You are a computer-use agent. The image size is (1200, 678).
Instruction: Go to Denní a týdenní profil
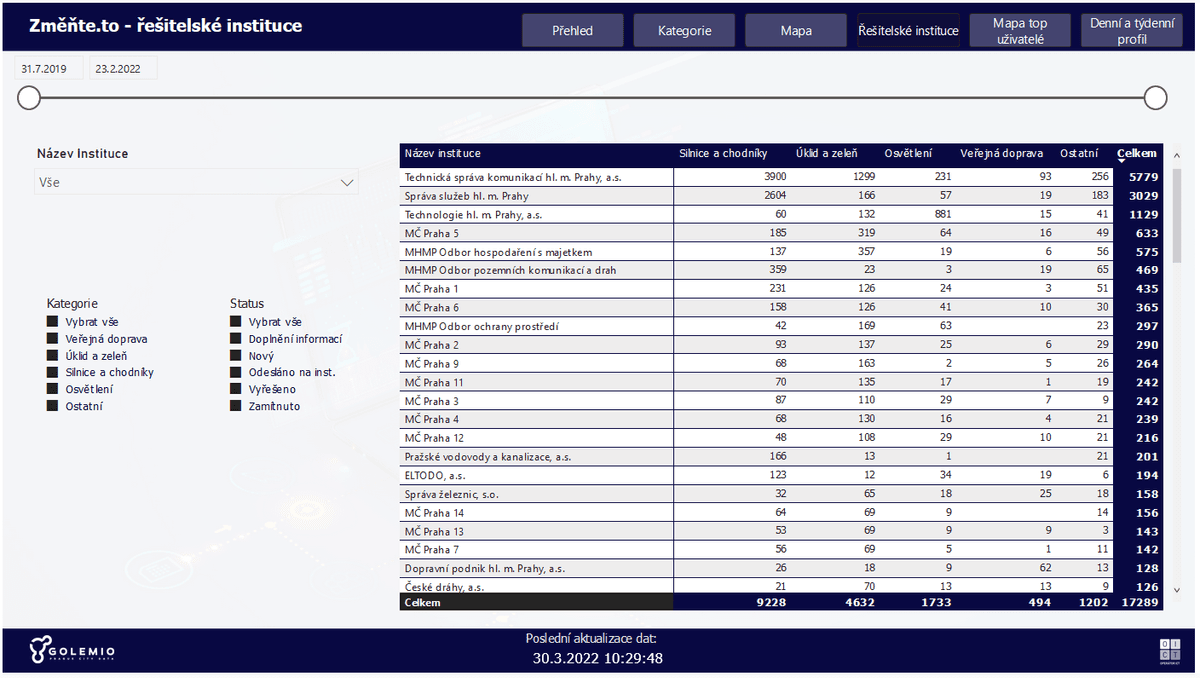coord(1131,31)
